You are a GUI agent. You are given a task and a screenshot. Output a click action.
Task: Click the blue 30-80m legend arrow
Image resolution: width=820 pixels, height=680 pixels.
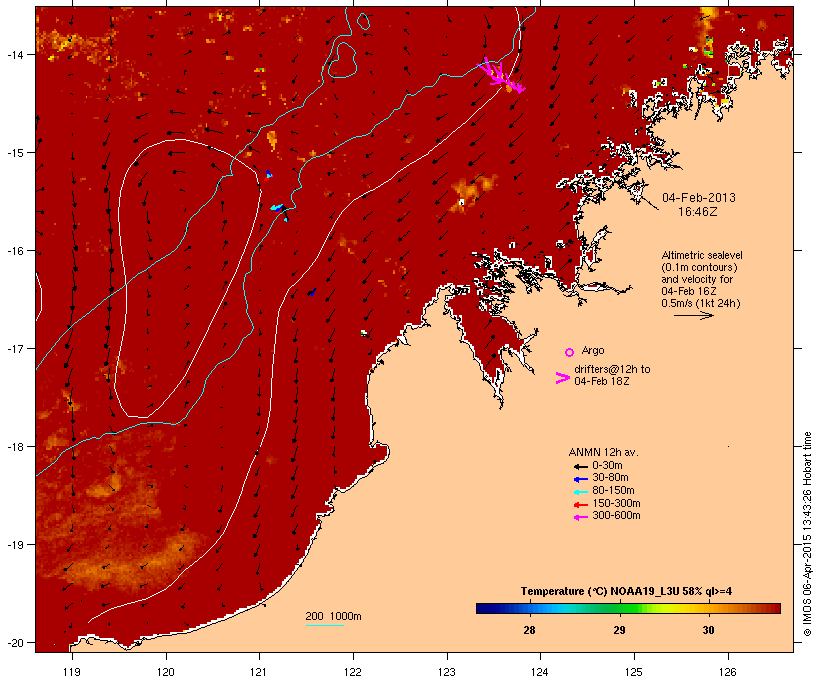point(581,479)
